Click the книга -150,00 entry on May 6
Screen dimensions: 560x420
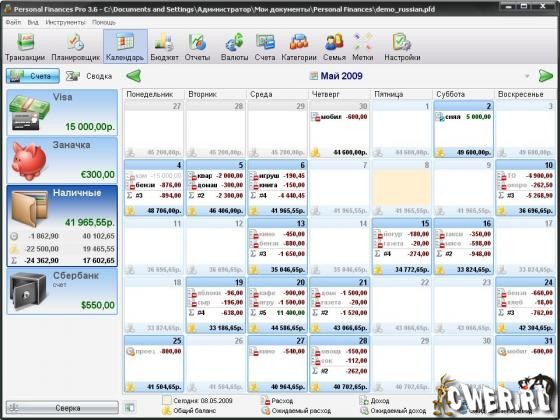tap(278, 185)
